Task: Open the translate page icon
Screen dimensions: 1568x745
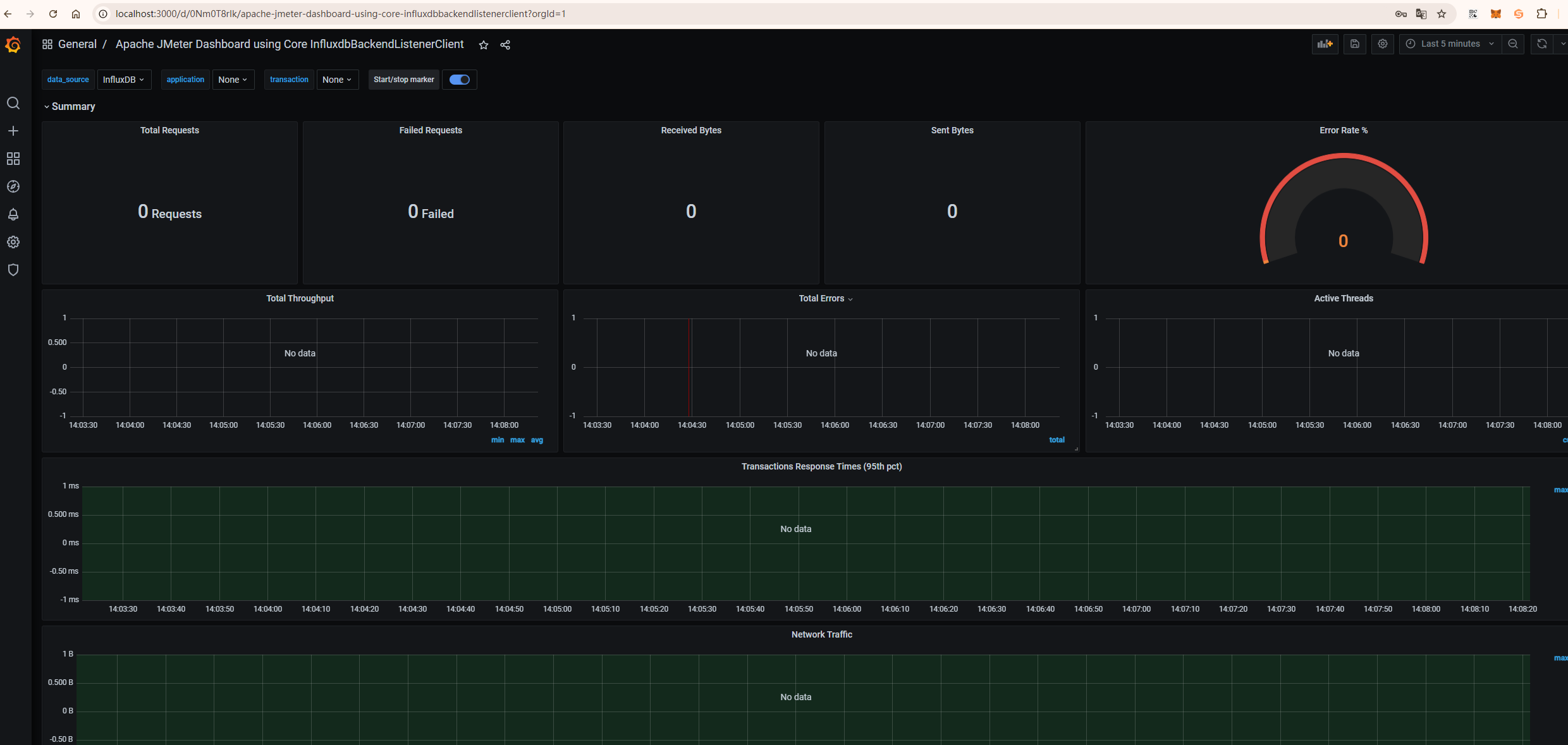Action: pyautogui.click(x=1421, y=14)
